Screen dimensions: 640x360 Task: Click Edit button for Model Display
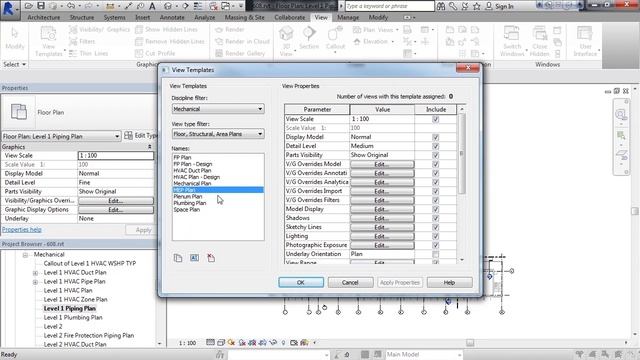point(382,209)
